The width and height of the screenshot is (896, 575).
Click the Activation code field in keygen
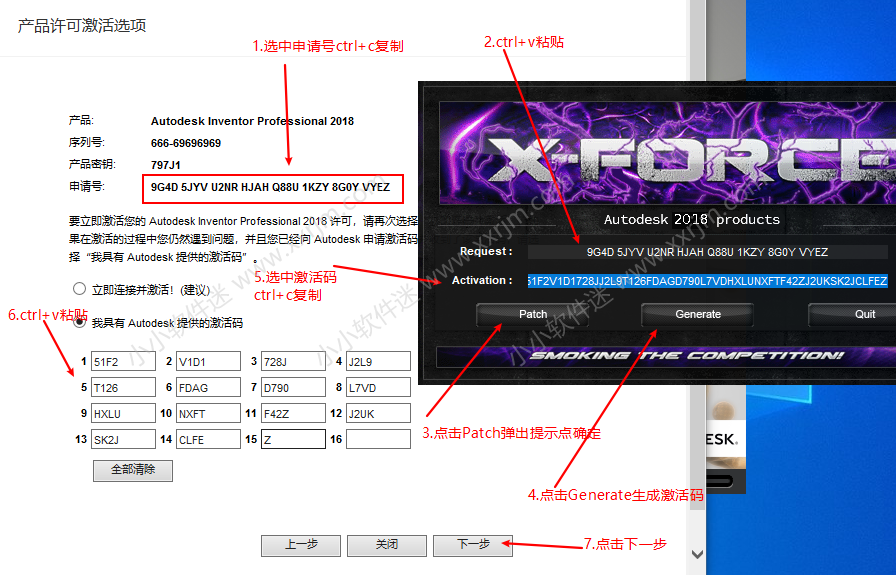point(706,281)
